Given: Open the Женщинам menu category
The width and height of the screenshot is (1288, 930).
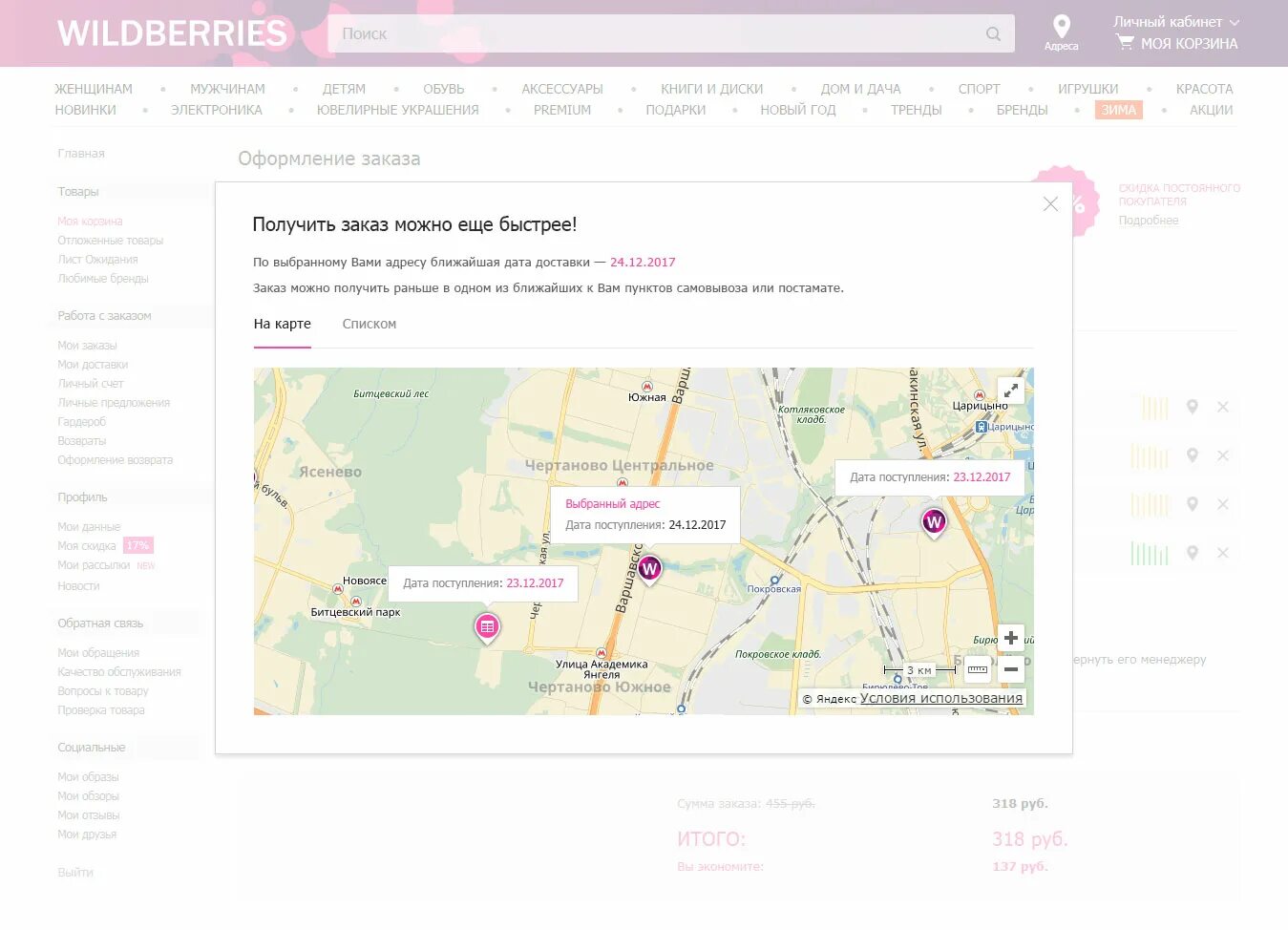Looking at the screenshot, I should (94, 89).
